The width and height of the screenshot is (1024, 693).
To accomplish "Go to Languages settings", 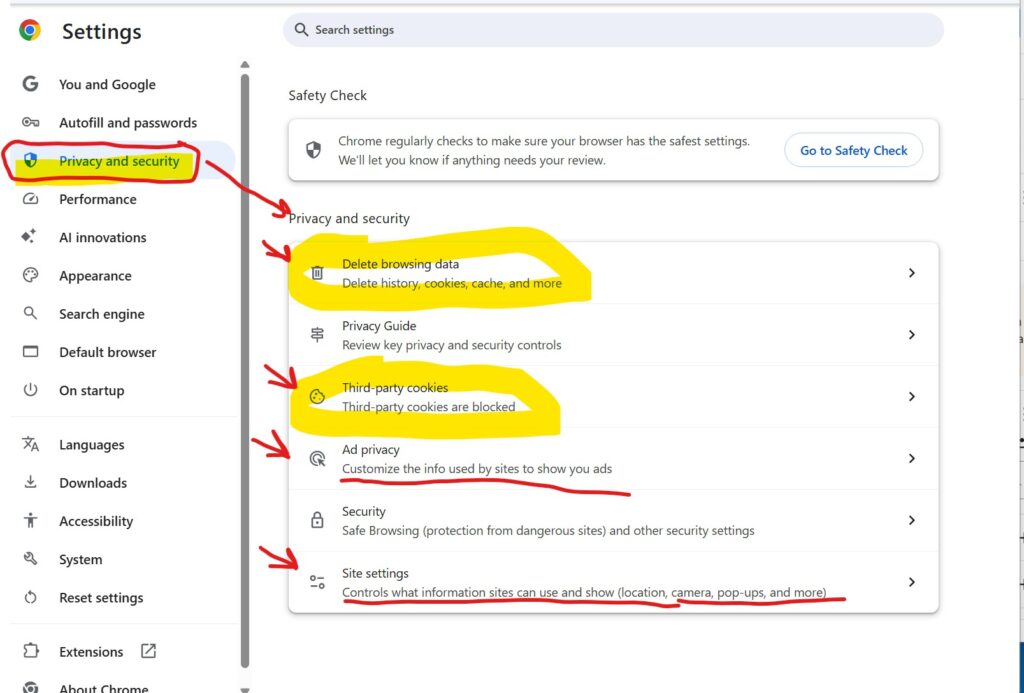I will [x=91, y=445].
